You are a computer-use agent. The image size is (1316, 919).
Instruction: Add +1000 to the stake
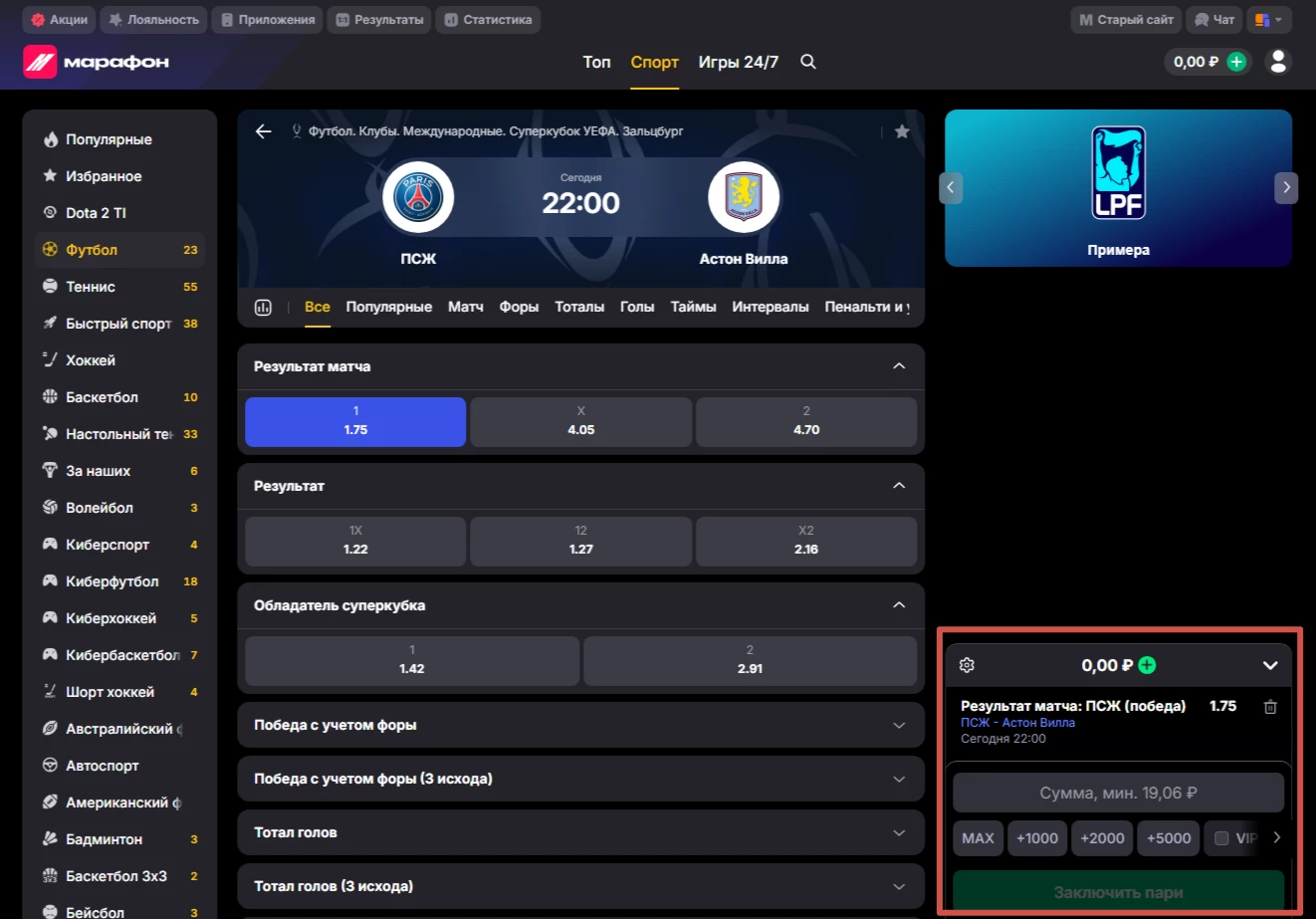(x=1037, y=838)
